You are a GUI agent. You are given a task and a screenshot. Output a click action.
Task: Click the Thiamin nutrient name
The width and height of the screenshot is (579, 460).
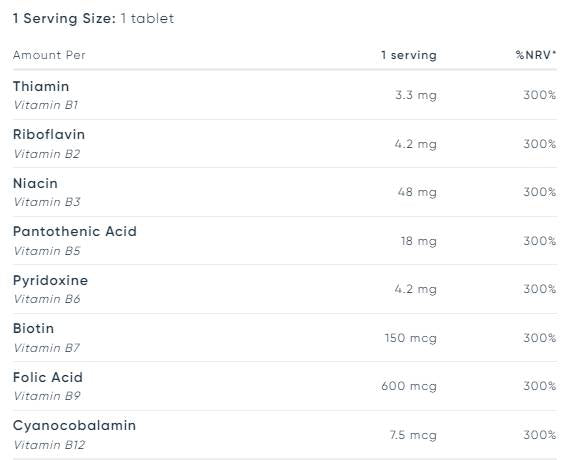coord(41,86)
